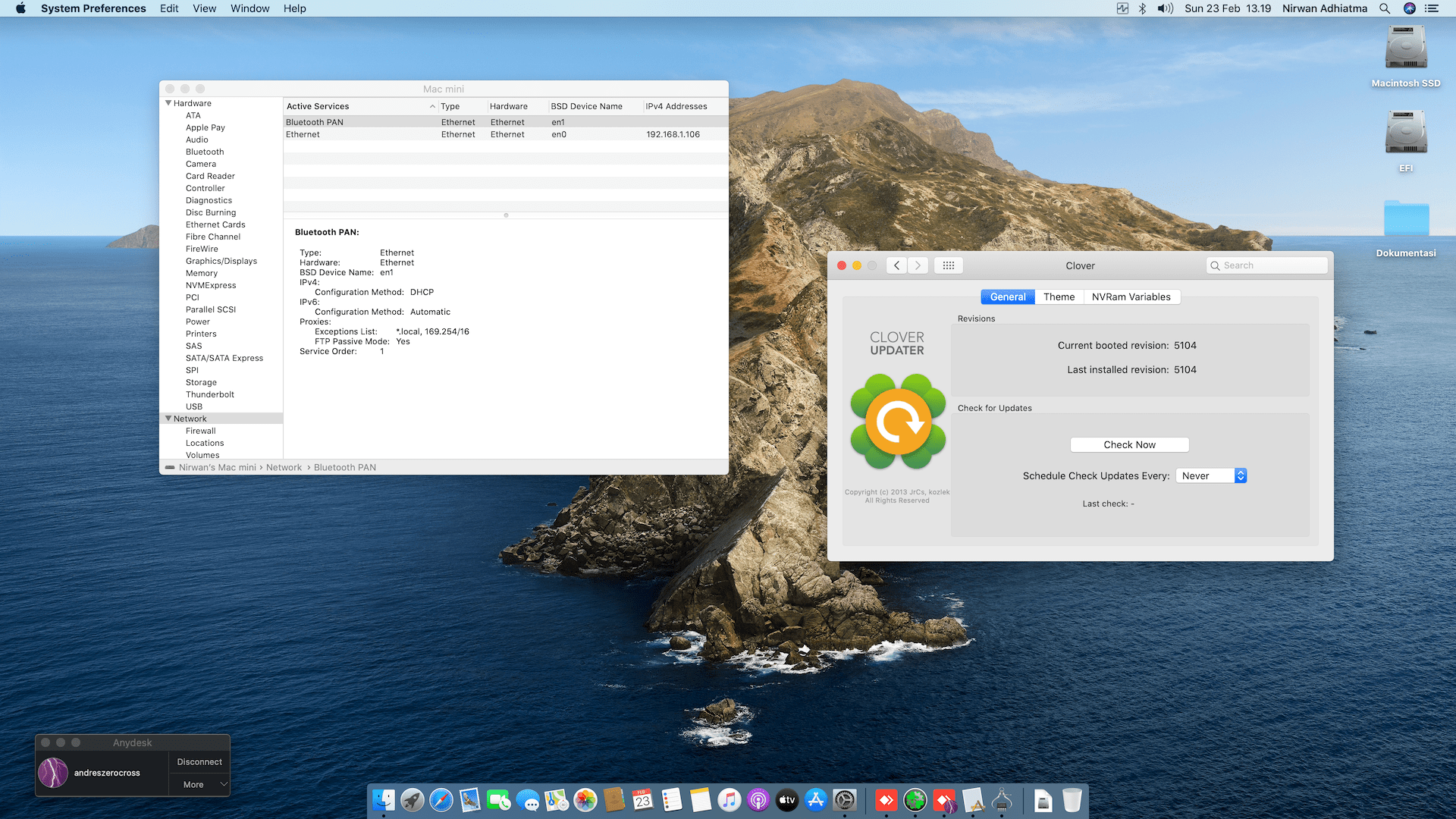Select Ethernet en0 service row
1456x819 pixels.
click(506, 134)
